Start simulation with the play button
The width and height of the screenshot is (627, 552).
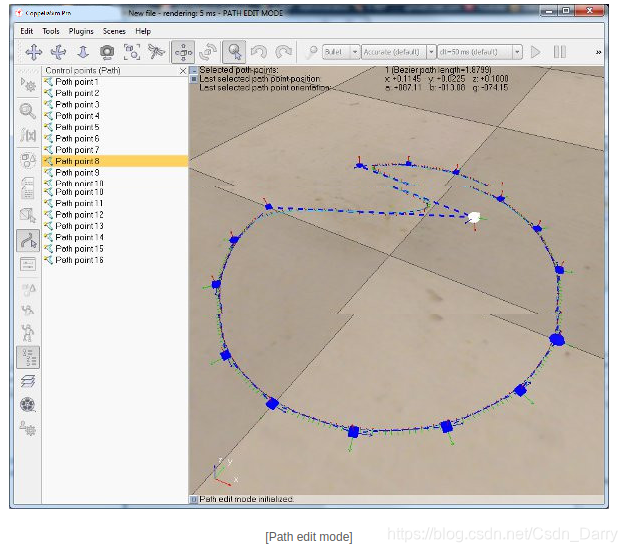click(535, 52)
